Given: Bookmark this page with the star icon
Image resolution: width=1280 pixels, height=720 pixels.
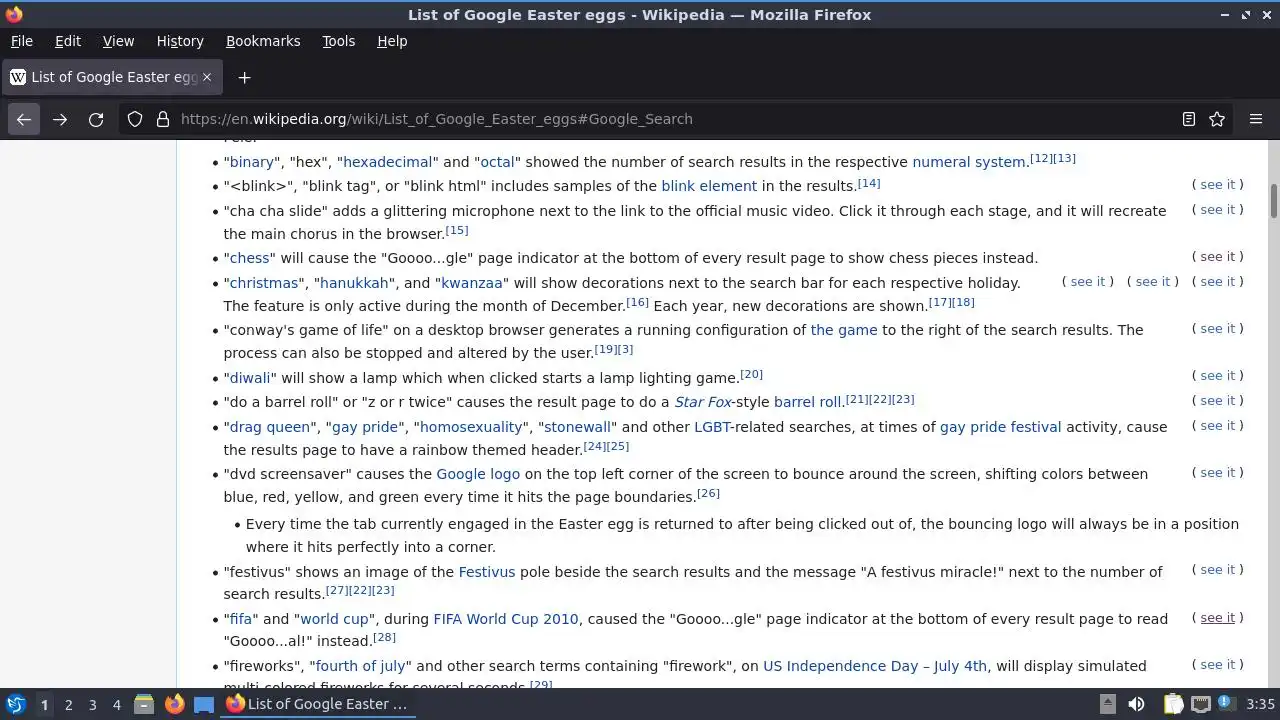Looking at the screenshot, I should (1217, 119).
